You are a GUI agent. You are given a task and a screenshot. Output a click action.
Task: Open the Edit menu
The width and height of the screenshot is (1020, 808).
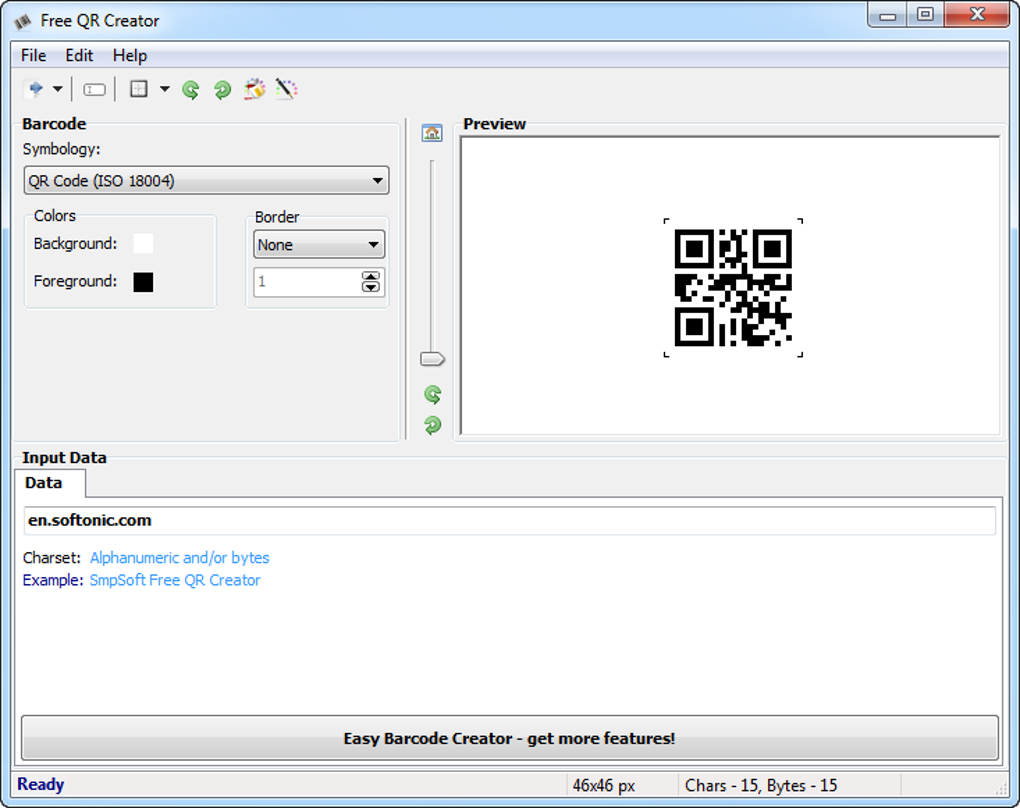[79, 55]
